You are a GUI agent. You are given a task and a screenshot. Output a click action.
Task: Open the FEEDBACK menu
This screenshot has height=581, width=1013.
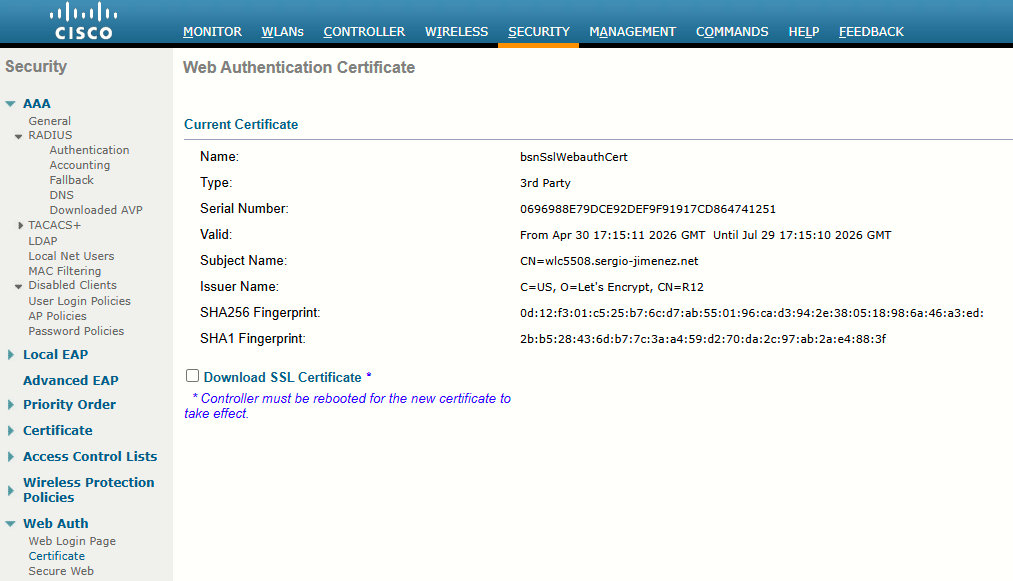(x=871, y=32)
